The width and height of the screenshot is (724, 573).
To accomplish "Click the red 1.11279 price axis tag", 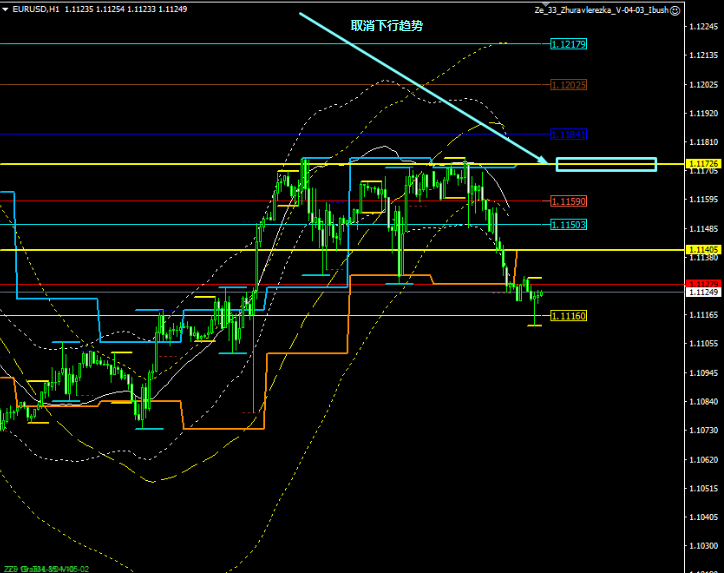I will 703,284.
